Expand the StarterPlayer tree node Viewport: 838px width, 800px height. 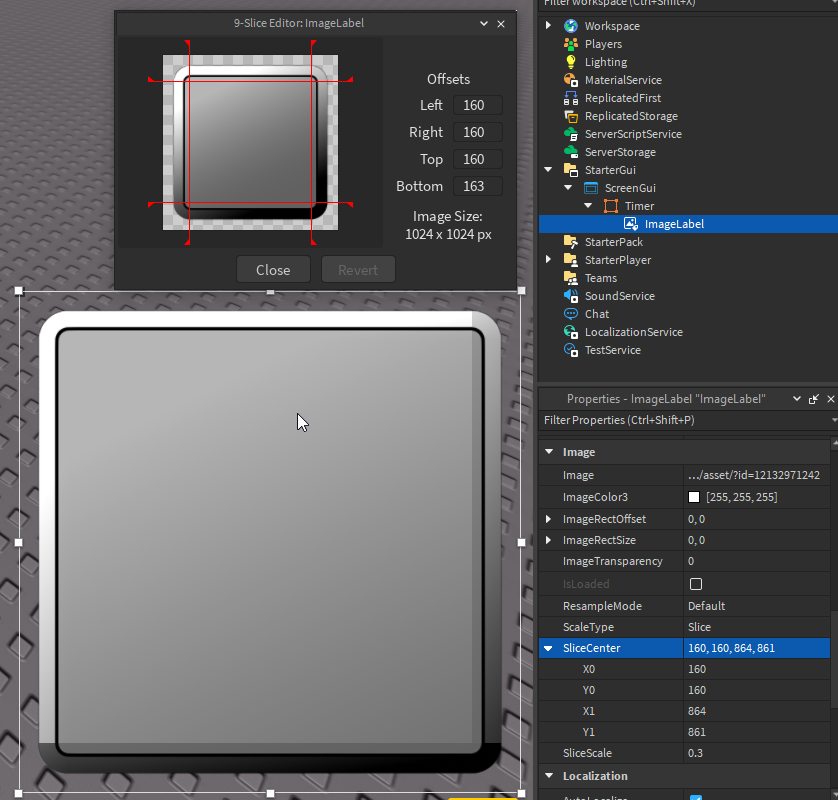548,259
